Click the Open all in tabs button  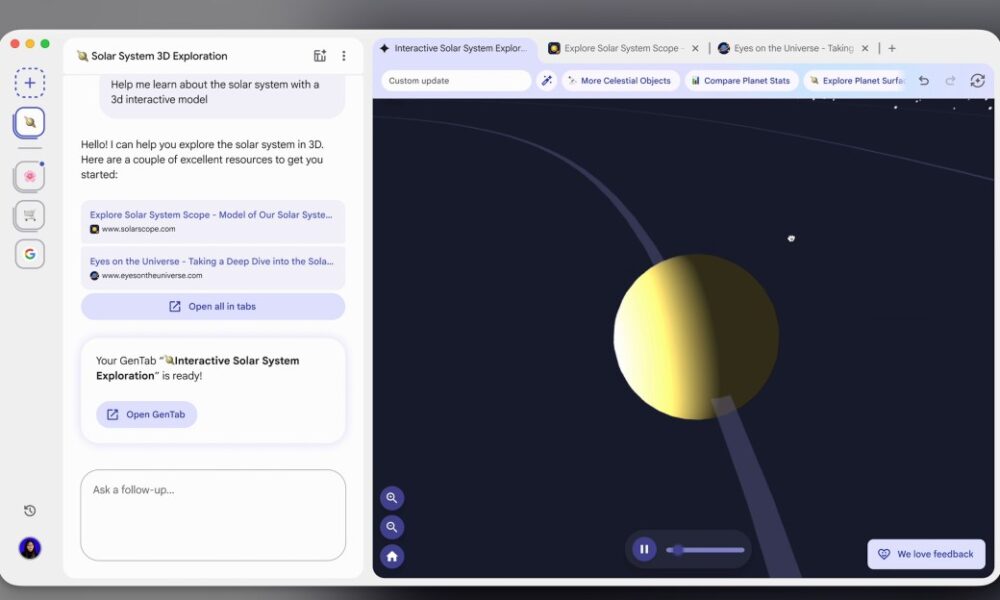[x=212, y=307]
